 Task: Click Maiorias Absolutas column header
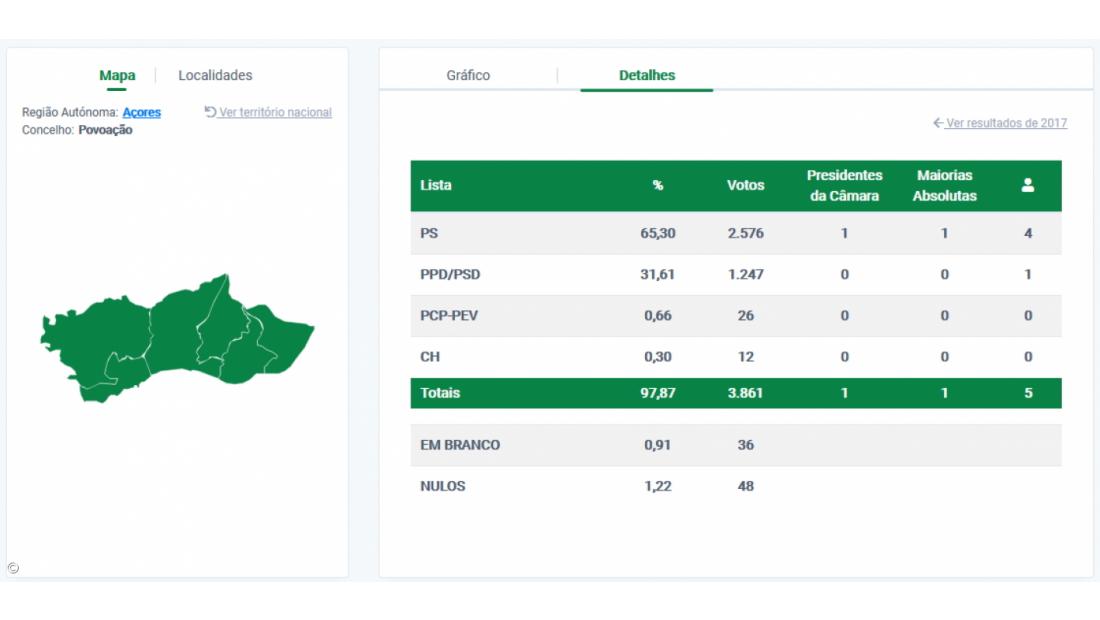[x=944, y=185]
